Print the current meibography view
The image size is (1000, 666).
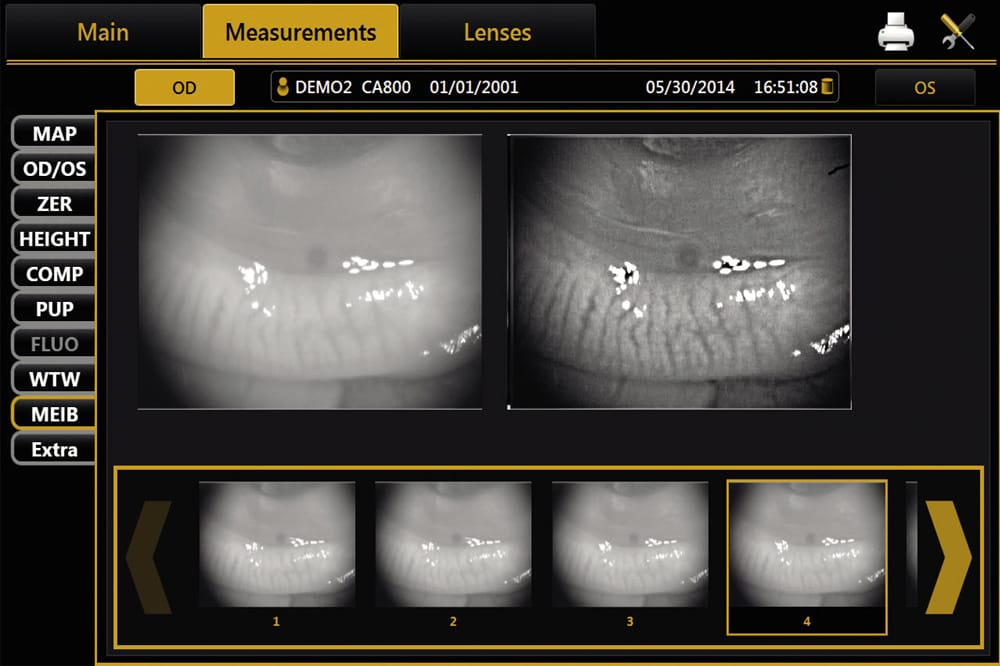point(895,31)
